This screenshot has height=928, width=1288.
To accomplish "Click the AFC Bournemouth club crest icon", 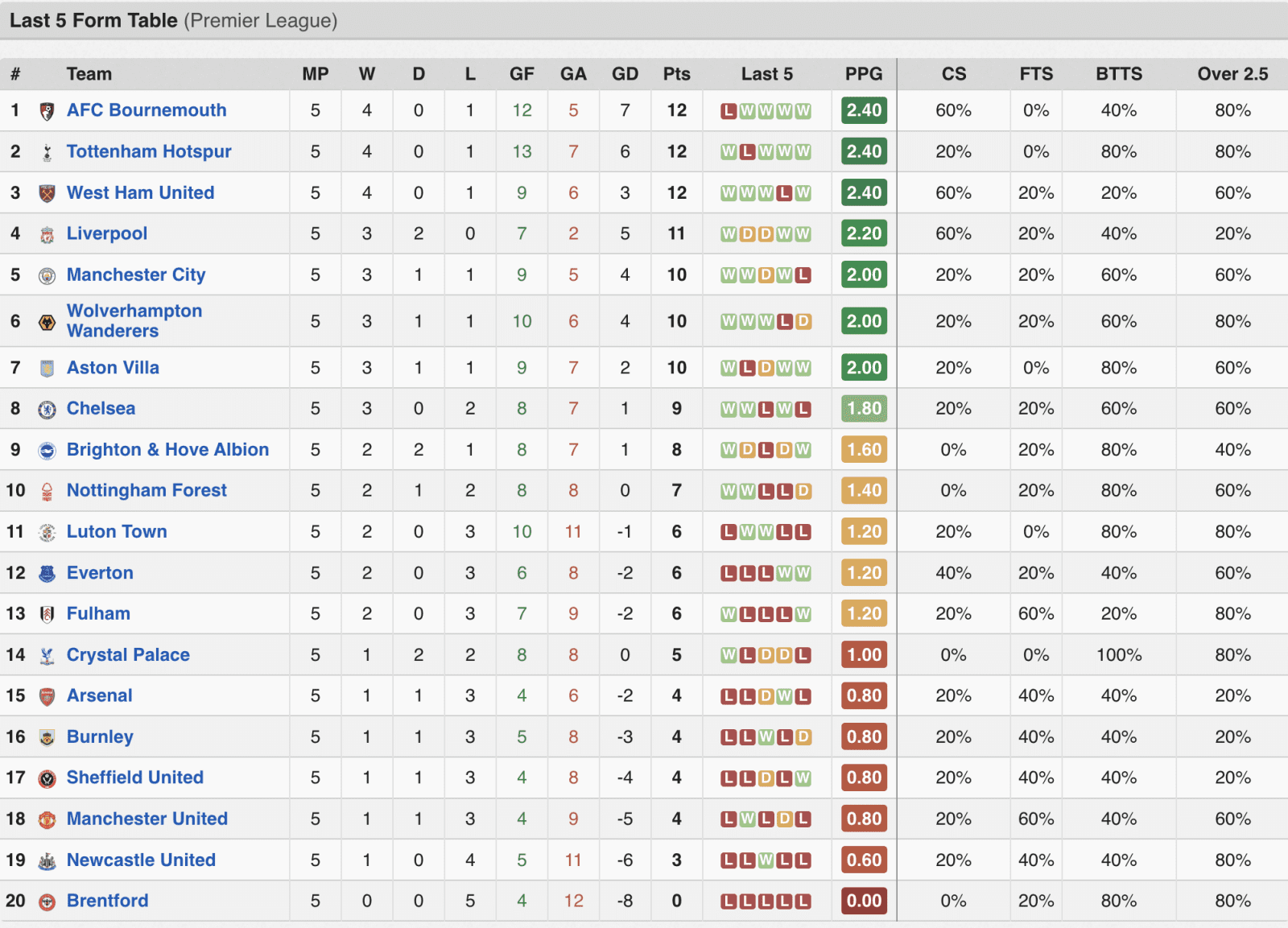I will click(47, 111).
